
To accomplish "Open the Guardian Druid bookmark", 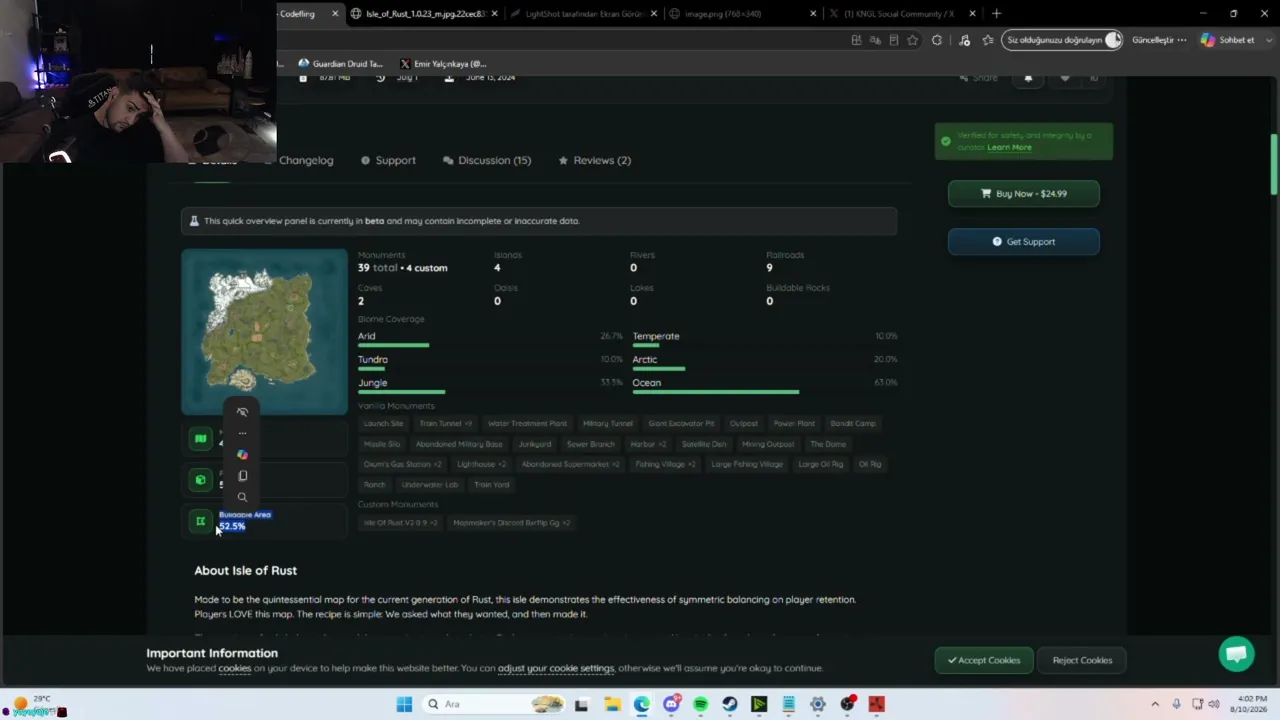I will pyautogui.click(x=340, y=64).
